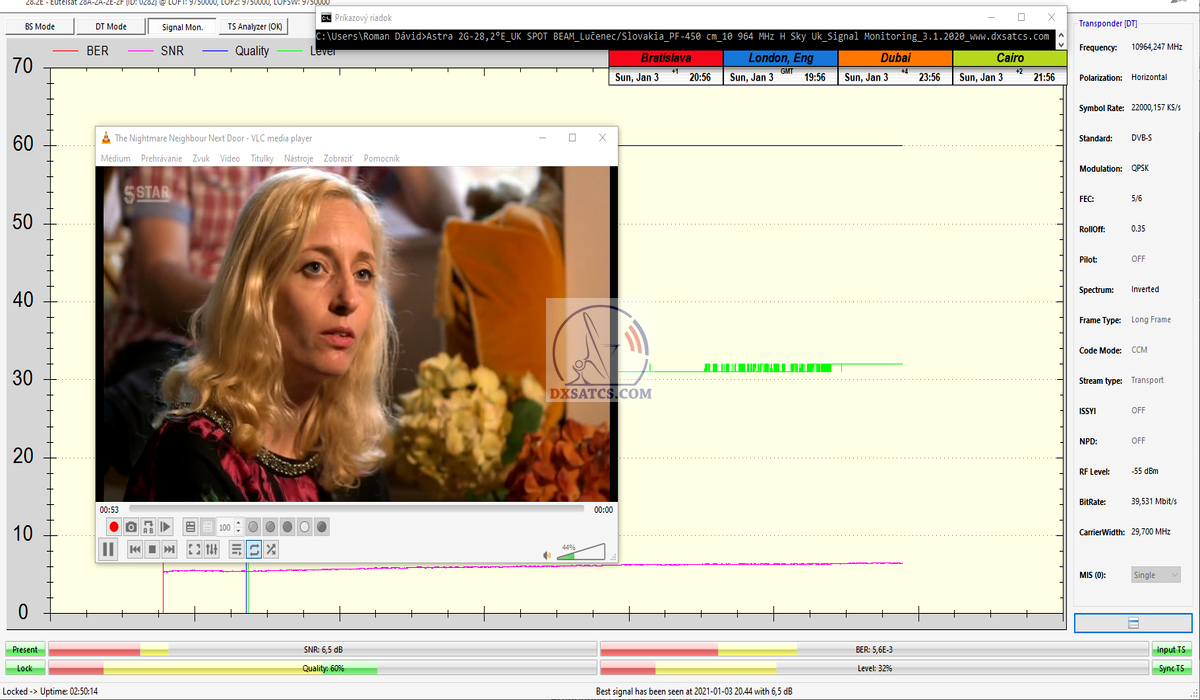Toggle the Lock status indicator
The width and height of the screenshot is (1200, 700).
tap(24, 668)
